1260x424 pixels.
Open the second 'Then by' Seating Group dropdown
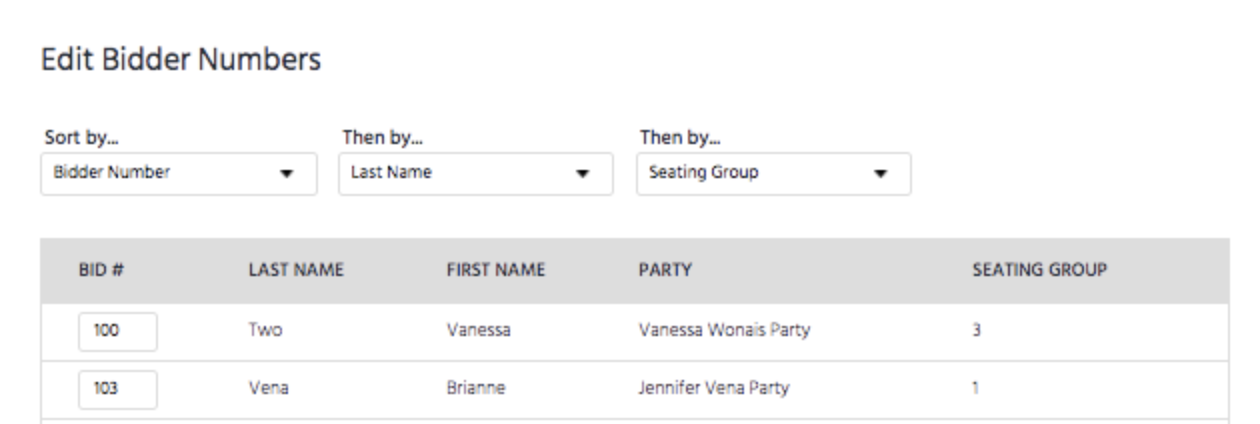[x=773, y=173]
